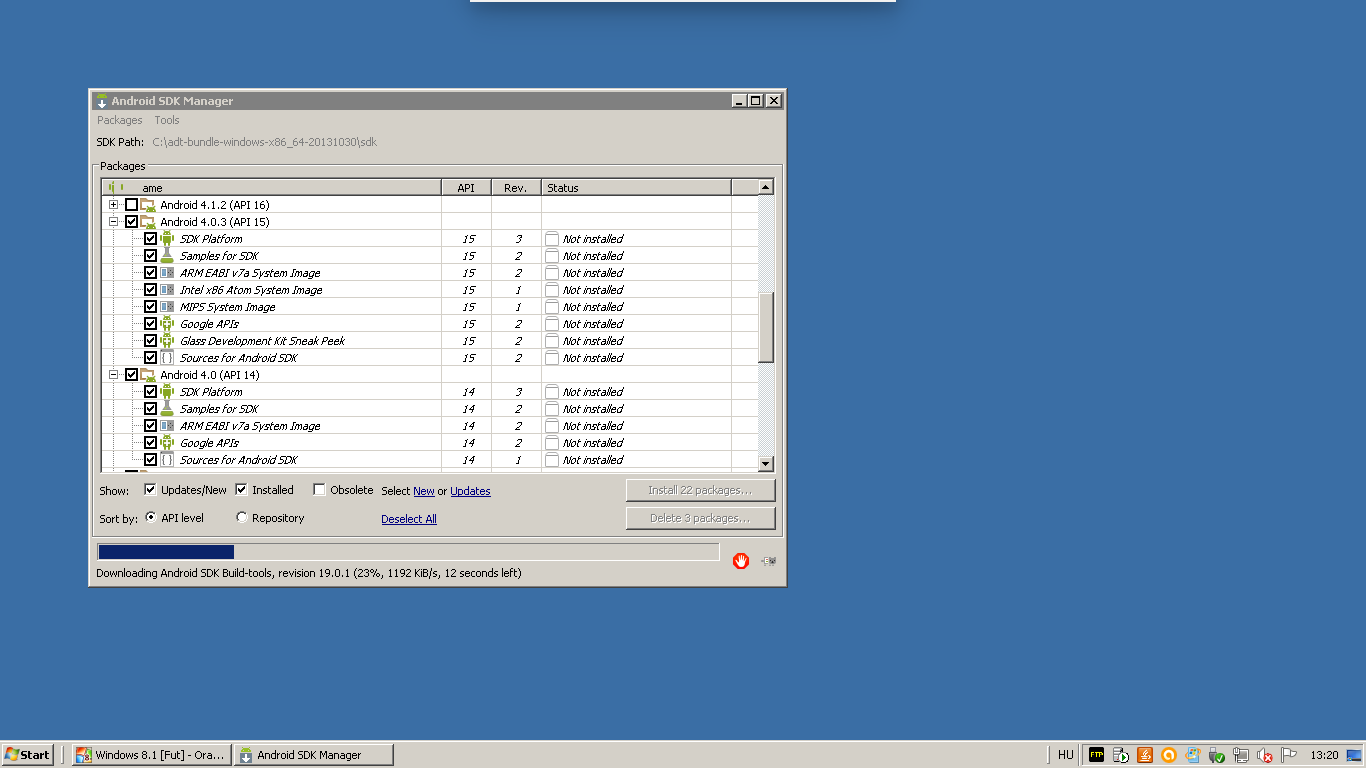This screenshot has width=1366, height=768.
Task: Check the Android 4.1.2 (API 16) checkbox
Action: [x=131, y=205]
